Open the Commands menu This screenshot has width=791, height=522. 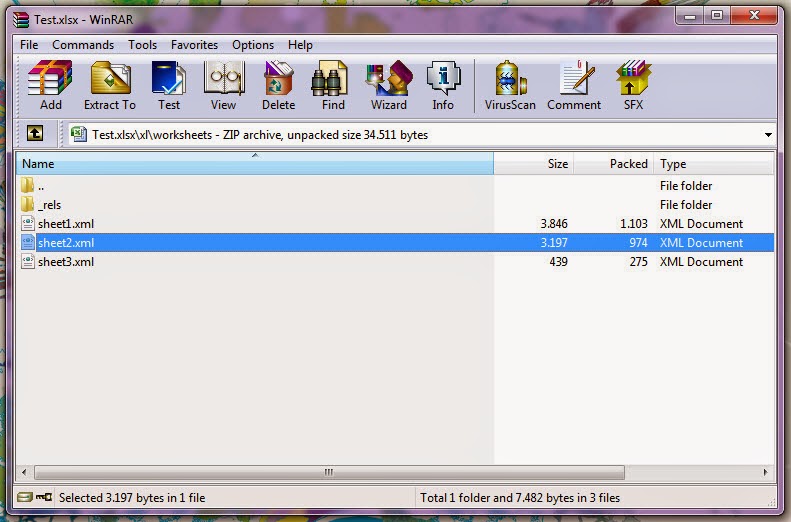point(83,45)
